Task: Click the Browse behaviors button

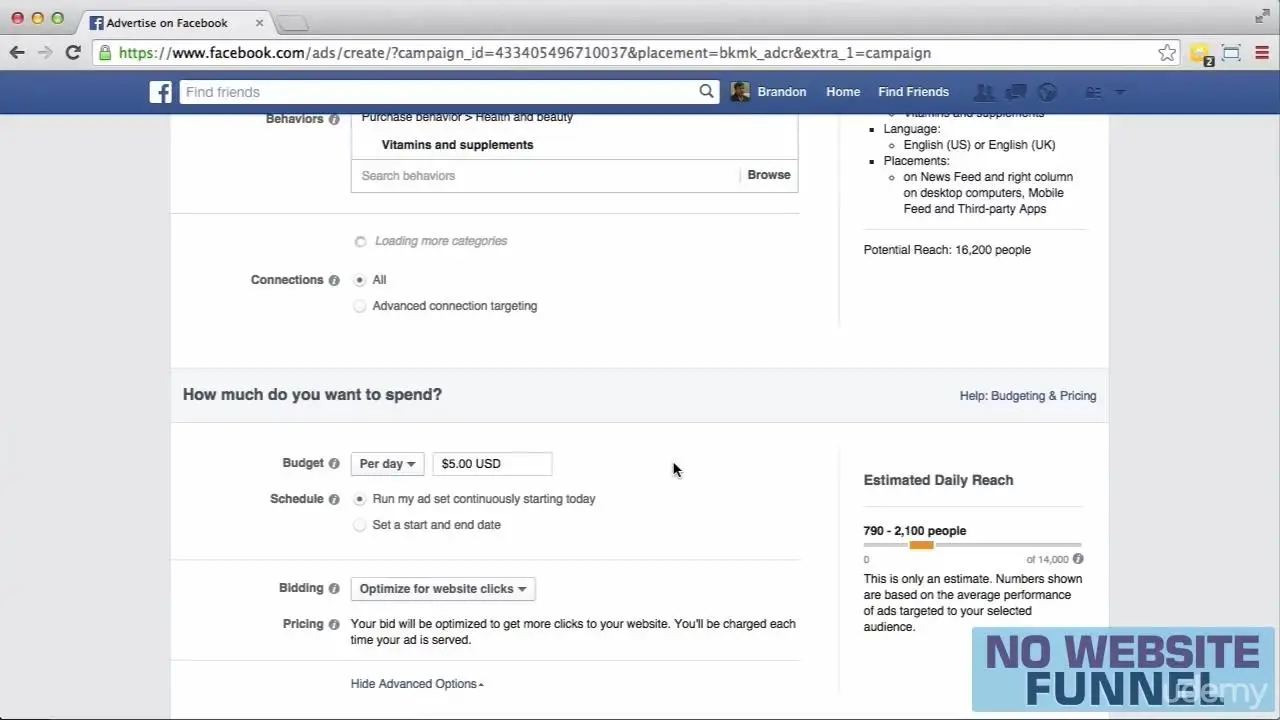Action: [769, 175]
